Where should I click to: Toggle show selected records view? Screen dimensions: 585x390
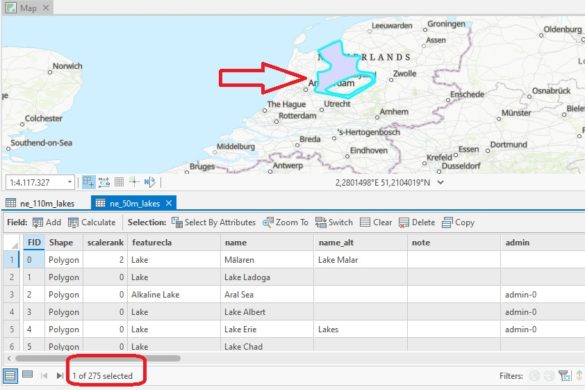click(28, 375)
